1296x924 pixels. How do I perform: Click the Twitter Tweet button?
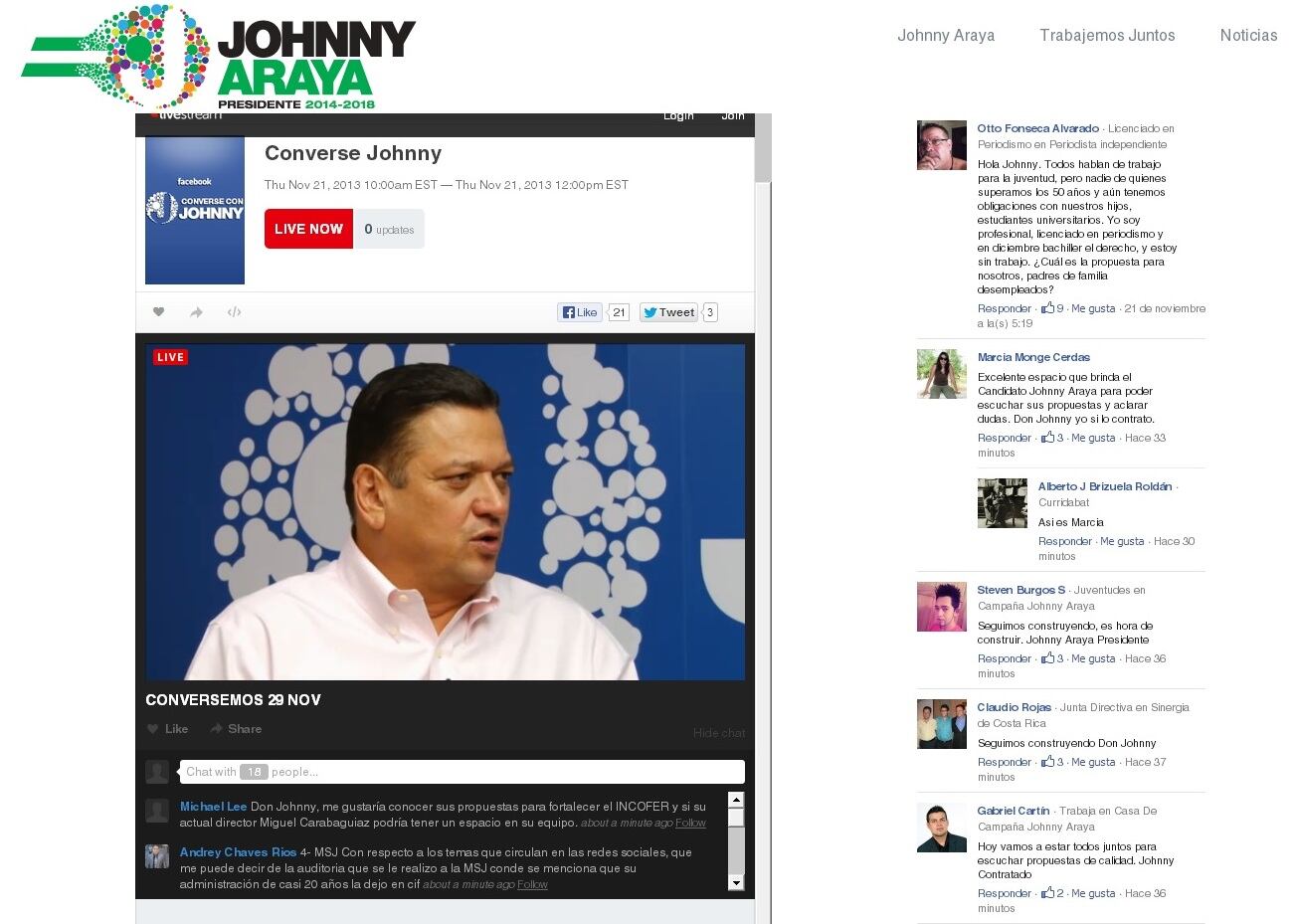(668, 312)
